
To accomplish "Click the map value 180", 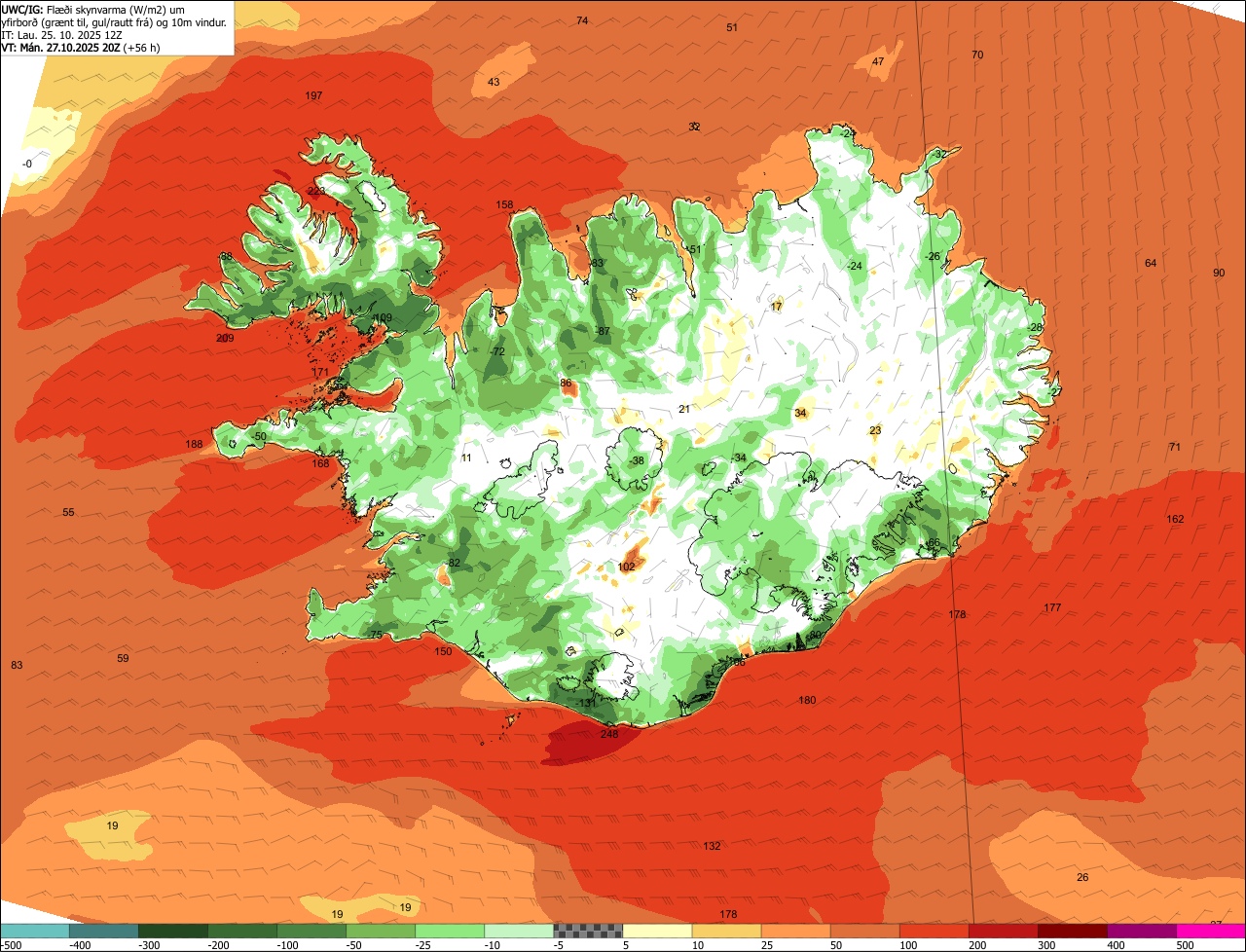I will click(807, 700).
